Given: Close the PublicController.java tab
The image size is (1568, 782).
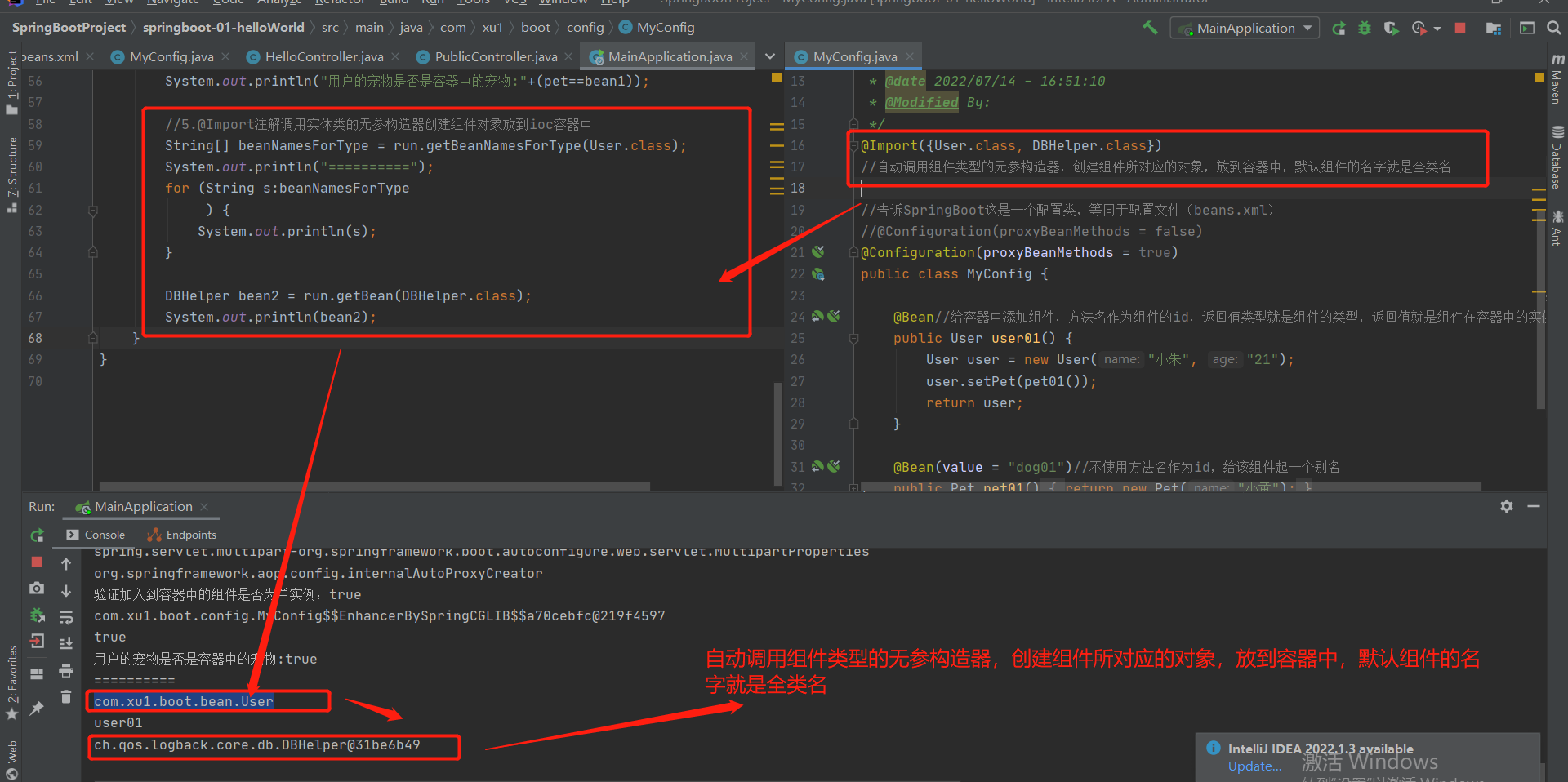Looking at the screenshot, I should pyautogui.click(x=568, y=56).
